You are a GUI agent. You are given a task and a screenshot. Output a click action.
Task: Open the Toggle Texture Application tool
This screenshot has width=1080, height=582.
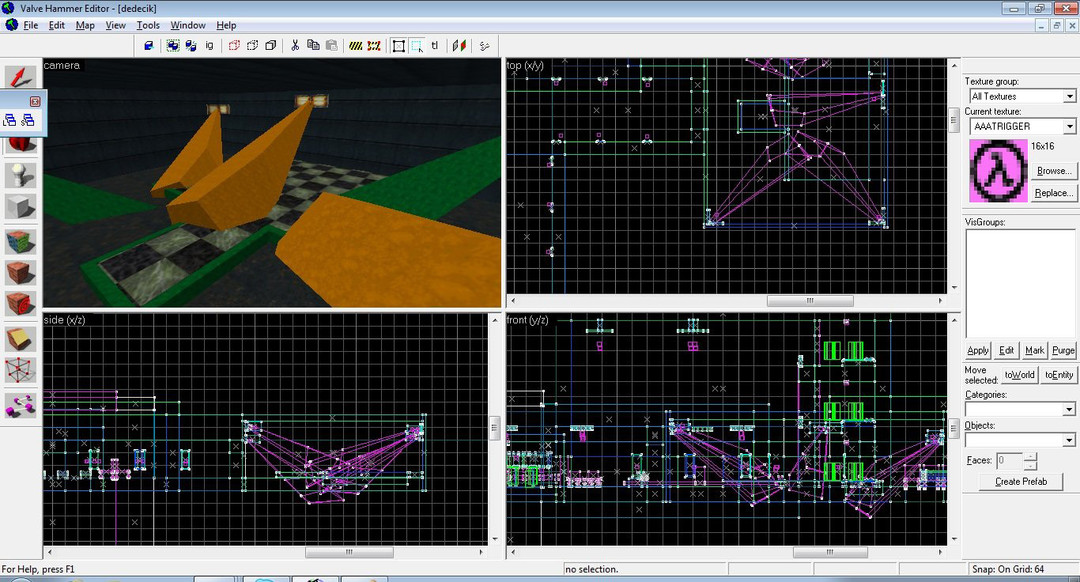21,241
